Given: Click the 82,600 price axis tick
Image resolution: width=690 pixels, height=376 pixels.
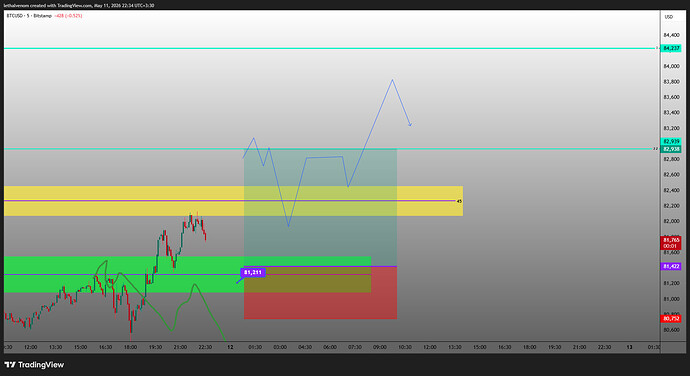Looking at the screenshot, I should click(x=672, y=175).
